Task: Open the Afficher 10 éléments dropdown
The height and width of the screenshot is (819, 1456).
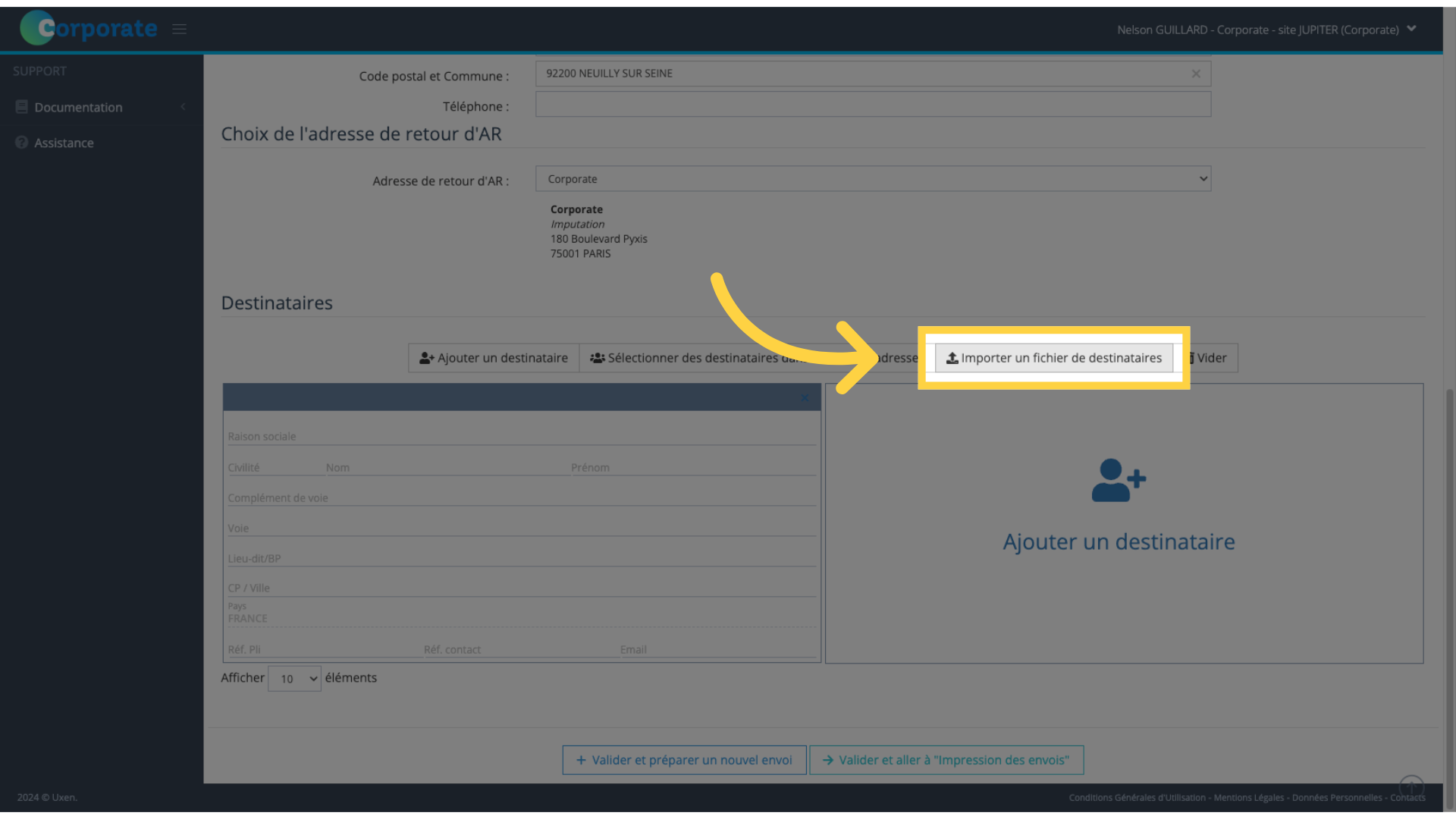Action: coord(294,678)
